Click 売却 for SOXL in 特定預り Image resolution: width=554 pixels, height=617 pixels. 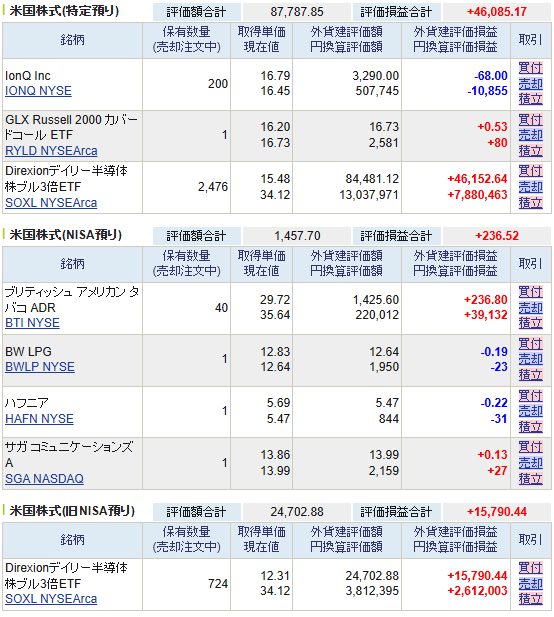[x=530, y=187]
